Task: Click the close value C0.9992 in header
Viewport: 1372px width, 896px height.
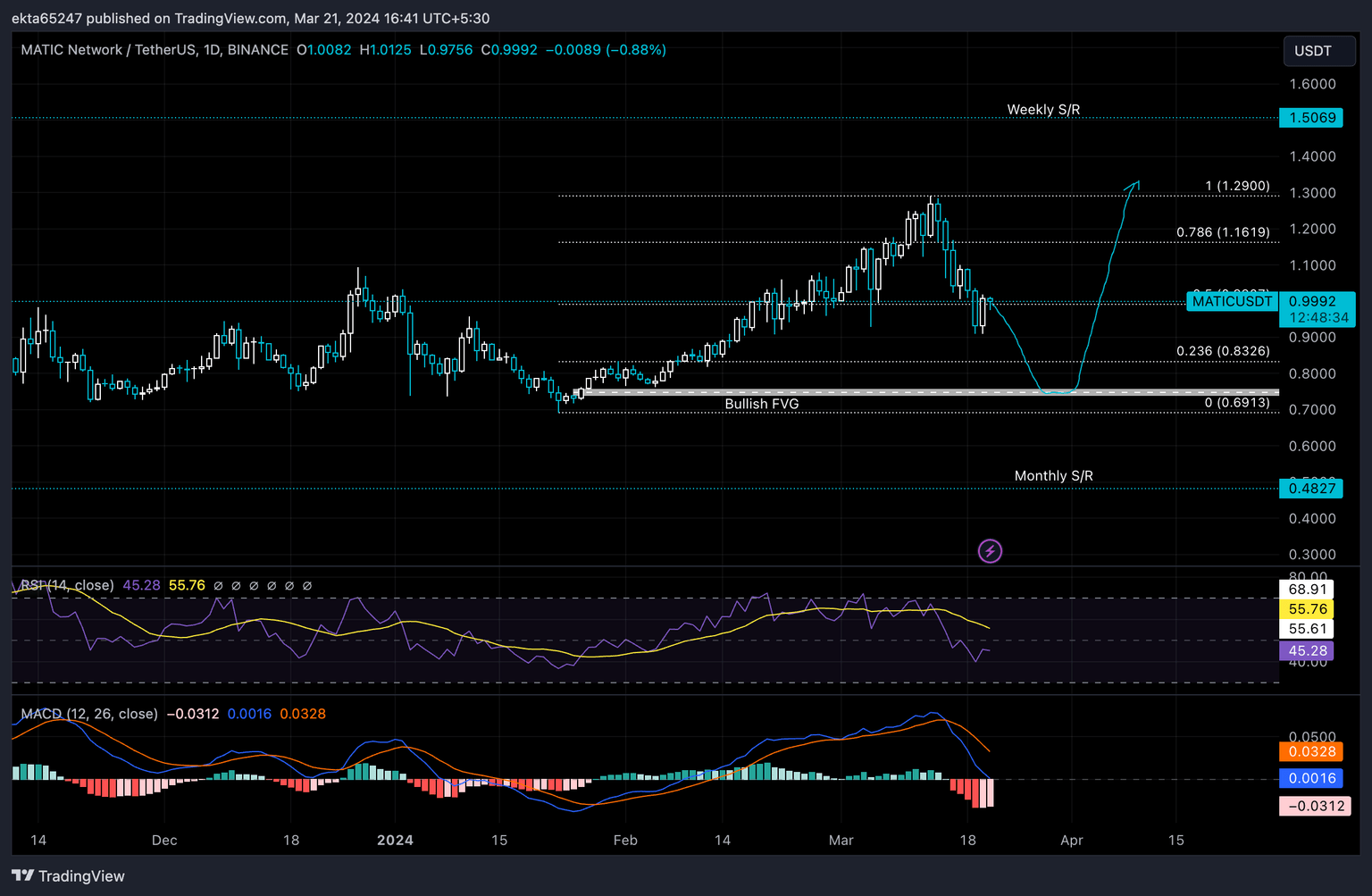Action: click(509, 50)
